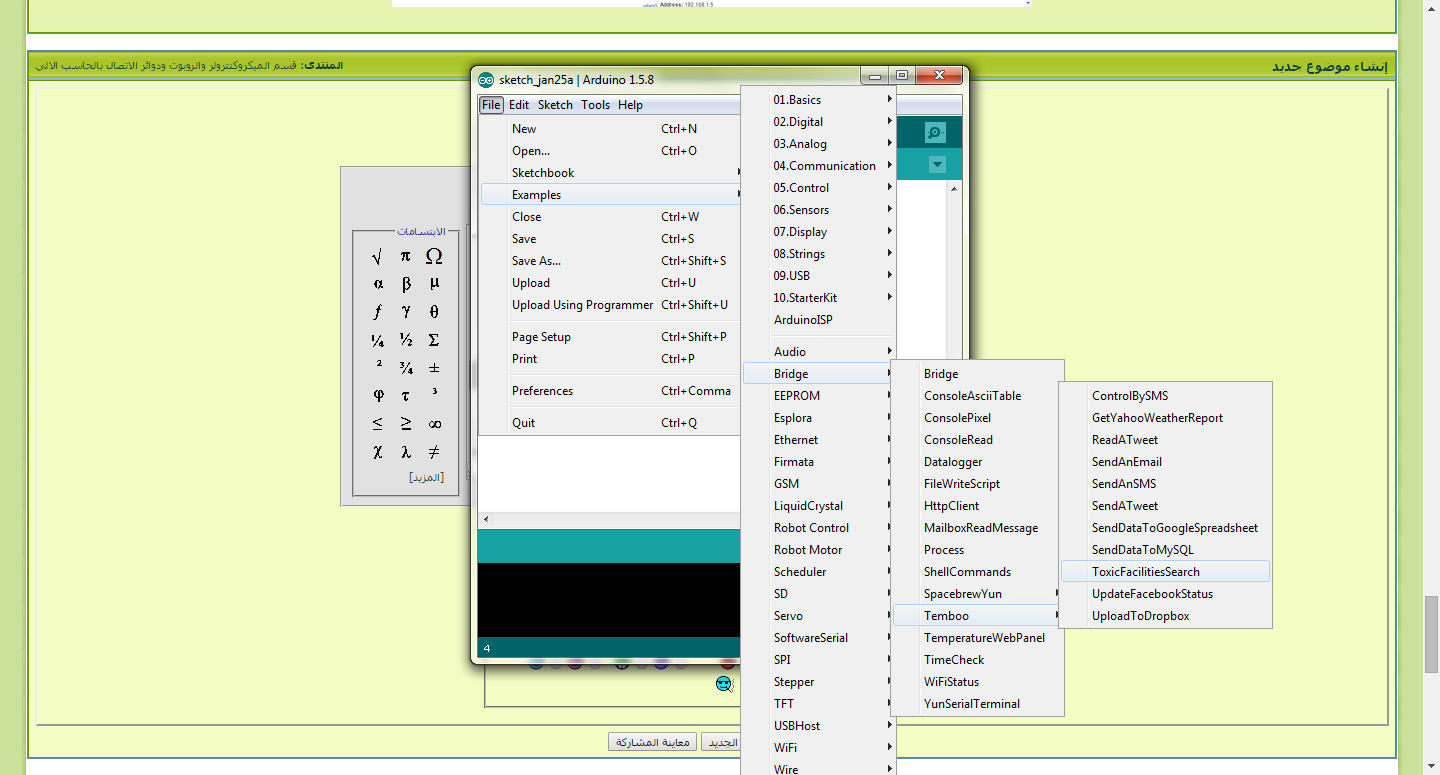
Task: Insert the mu symbol
Action: coord(434,284)
